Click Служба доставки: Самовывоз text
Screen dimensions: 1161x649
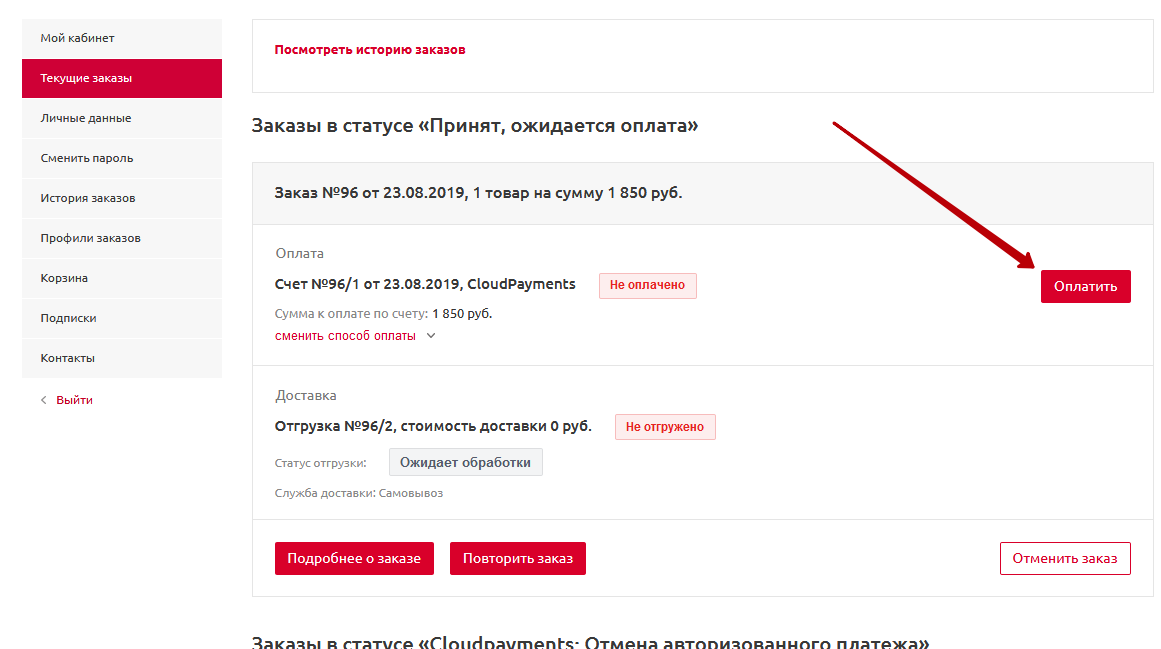tap(358, 493)
